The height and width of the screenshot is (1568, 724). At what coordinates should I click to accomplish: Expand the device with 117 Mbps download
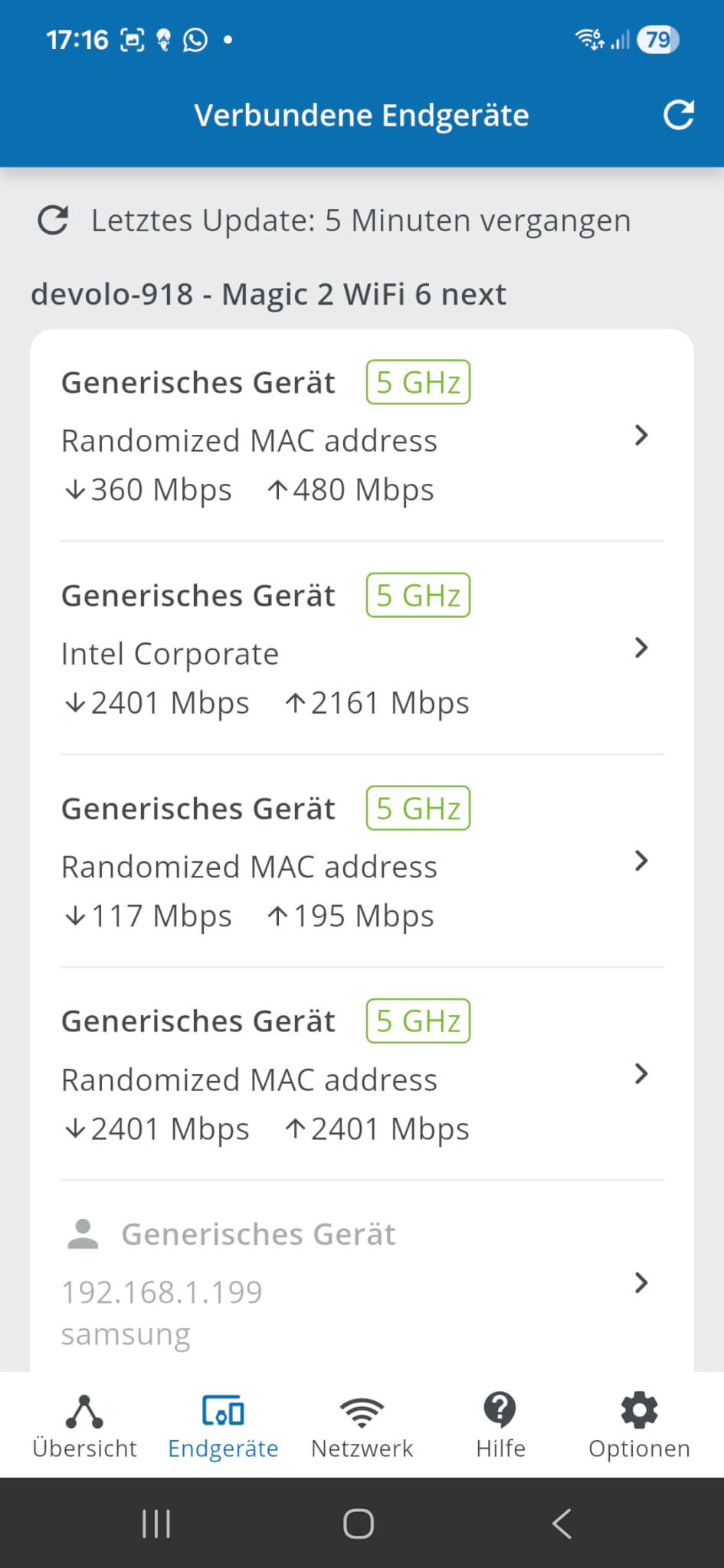point(641,861)
